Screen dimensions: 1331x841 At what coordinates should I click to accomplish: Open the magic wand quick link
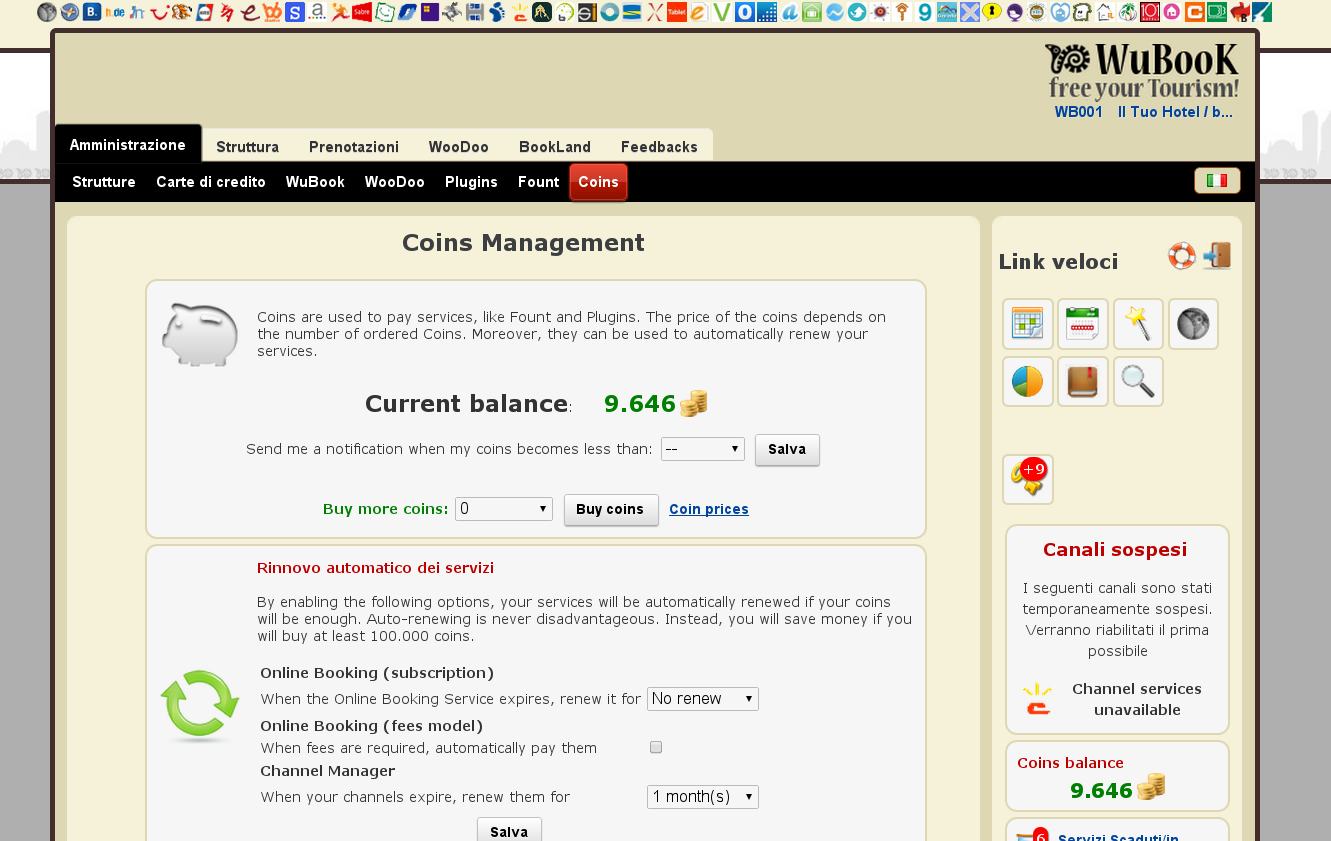pos(1138,324)
